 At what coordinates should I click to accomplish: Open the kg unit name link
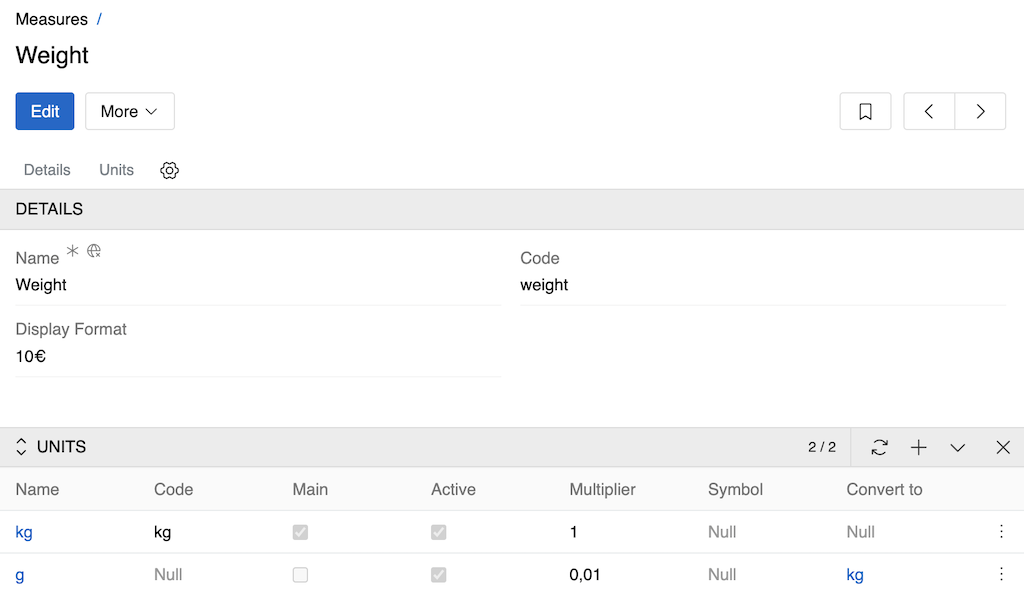(24, 532)
